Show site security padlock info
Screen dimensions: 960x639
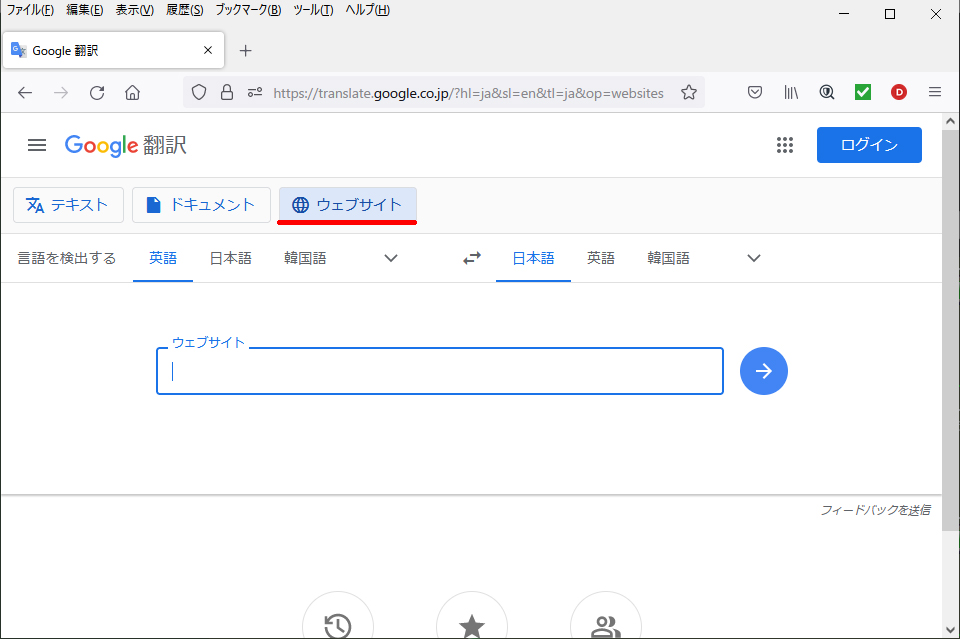point(227,92)
